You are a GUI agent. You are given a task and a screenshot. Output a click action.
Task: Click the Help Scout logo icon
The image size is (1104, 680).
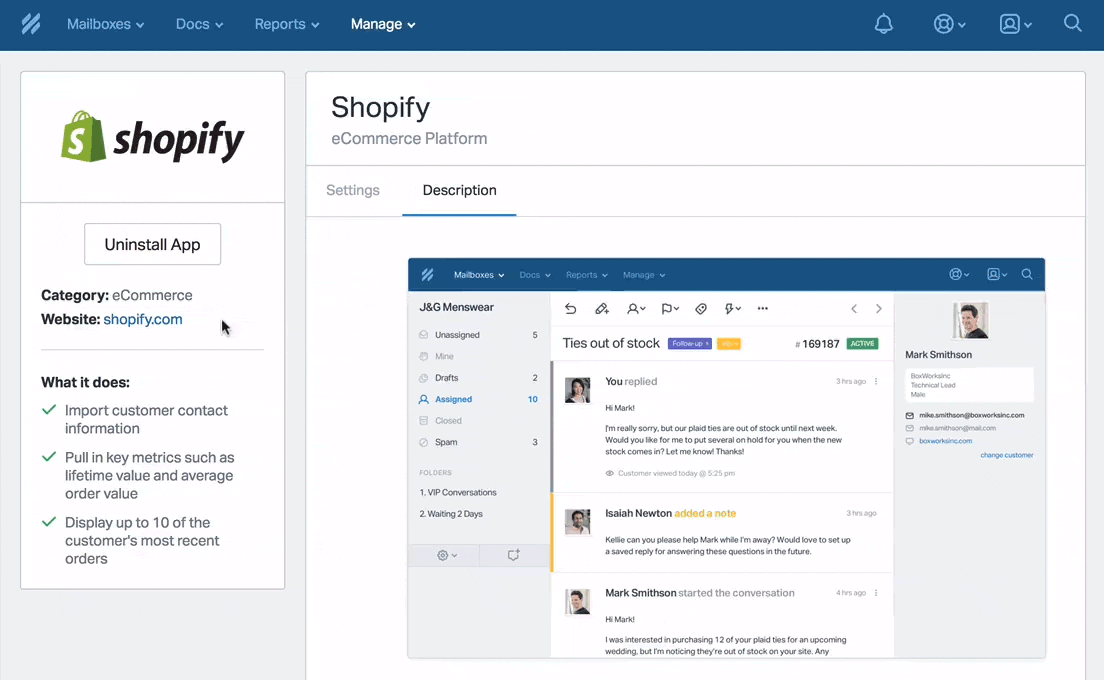point(31,24)
